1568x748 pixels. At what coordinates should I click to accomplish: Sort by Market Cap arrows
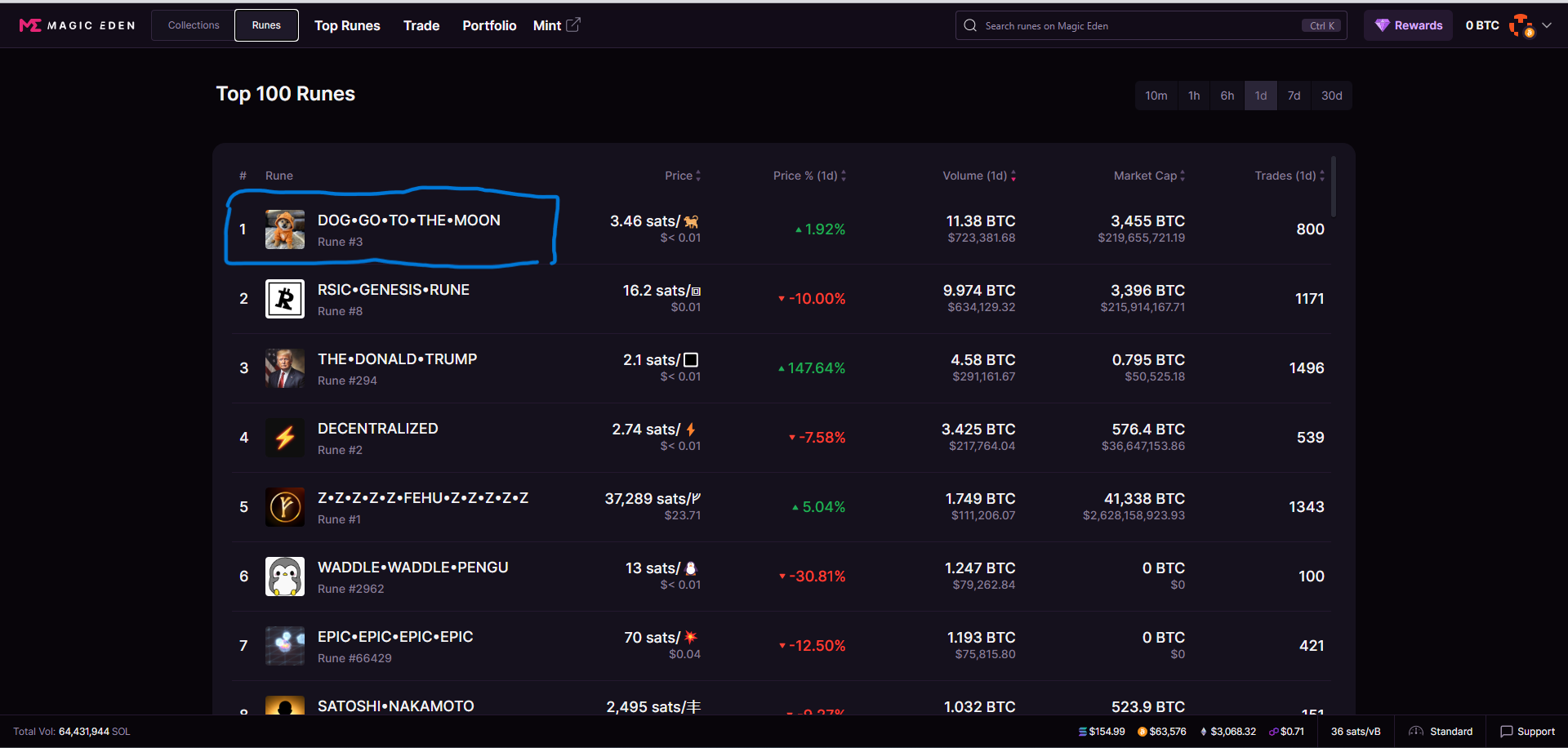click(1183, 176)
